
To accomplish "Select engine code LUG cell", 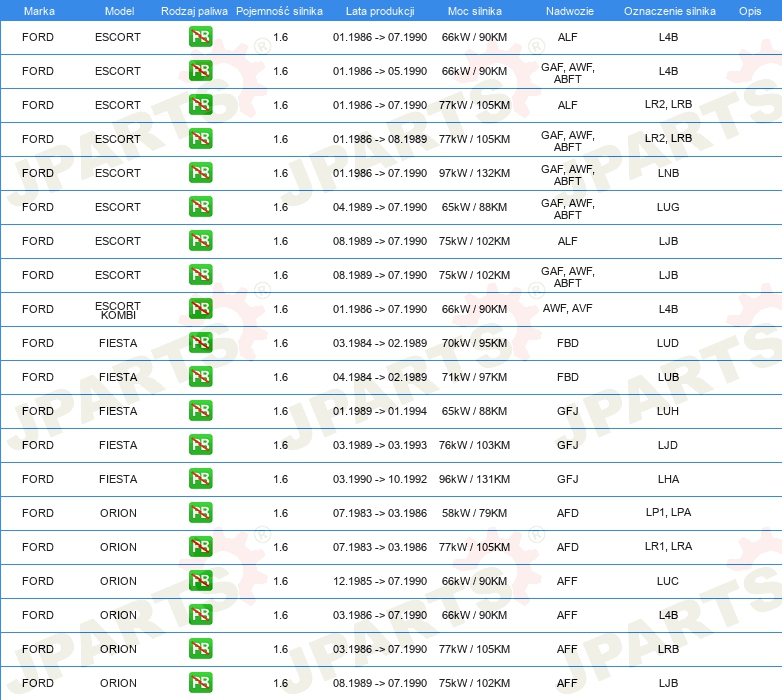I will pyautogui.click(x=668, y=207).
